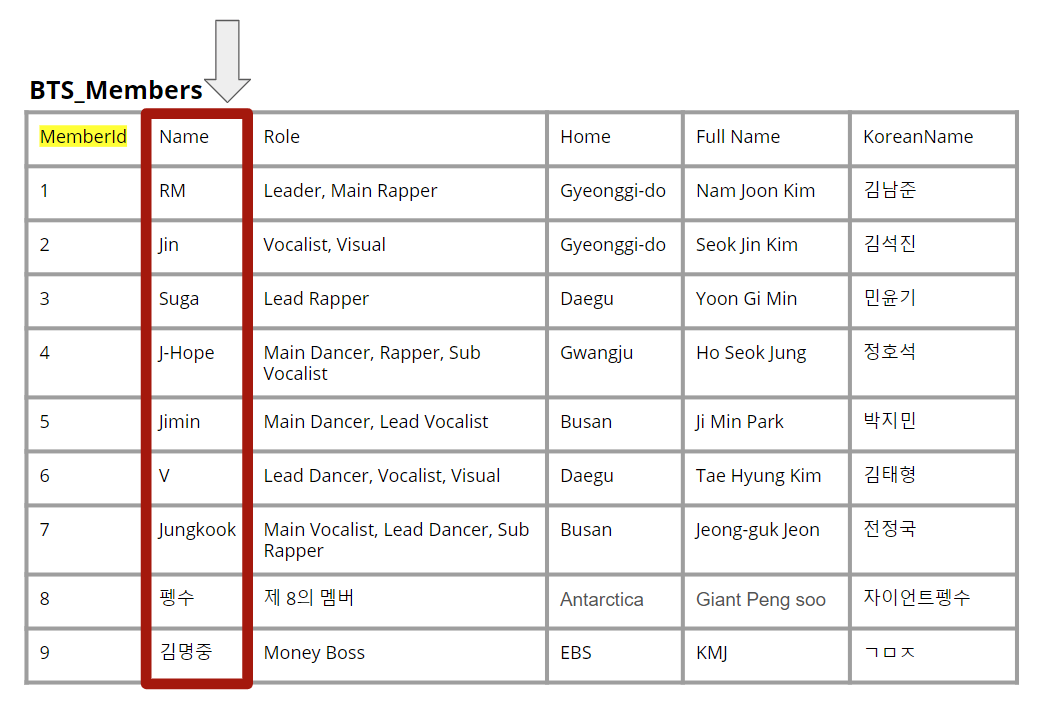Click the Full Name column header
This screenshot has width=1045, height=702.
(x=738, y=137)
